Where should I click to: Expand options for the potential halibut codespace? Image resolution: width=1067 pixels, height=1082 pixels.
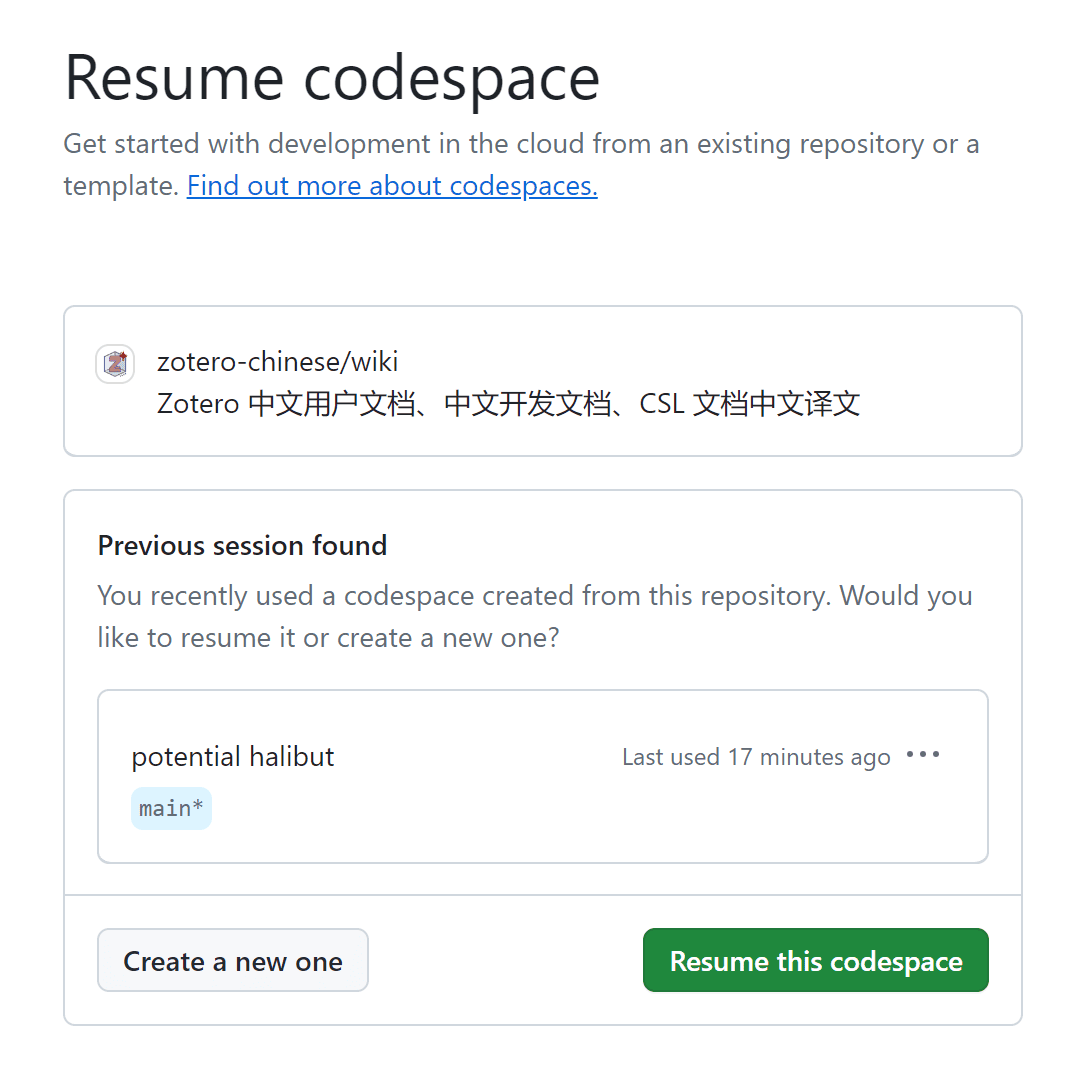click(922, 755)
